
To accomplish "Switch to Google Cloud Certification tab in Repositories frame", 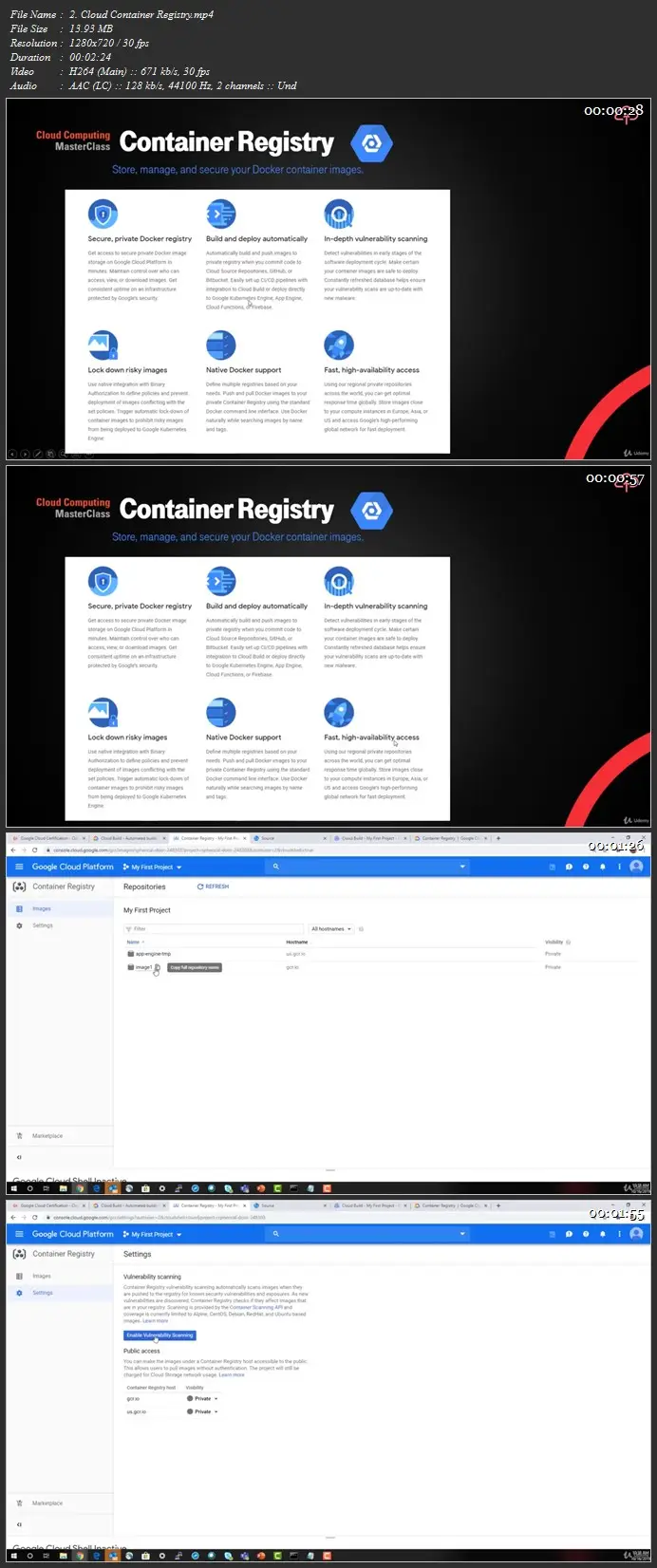I will click(49, 838).
